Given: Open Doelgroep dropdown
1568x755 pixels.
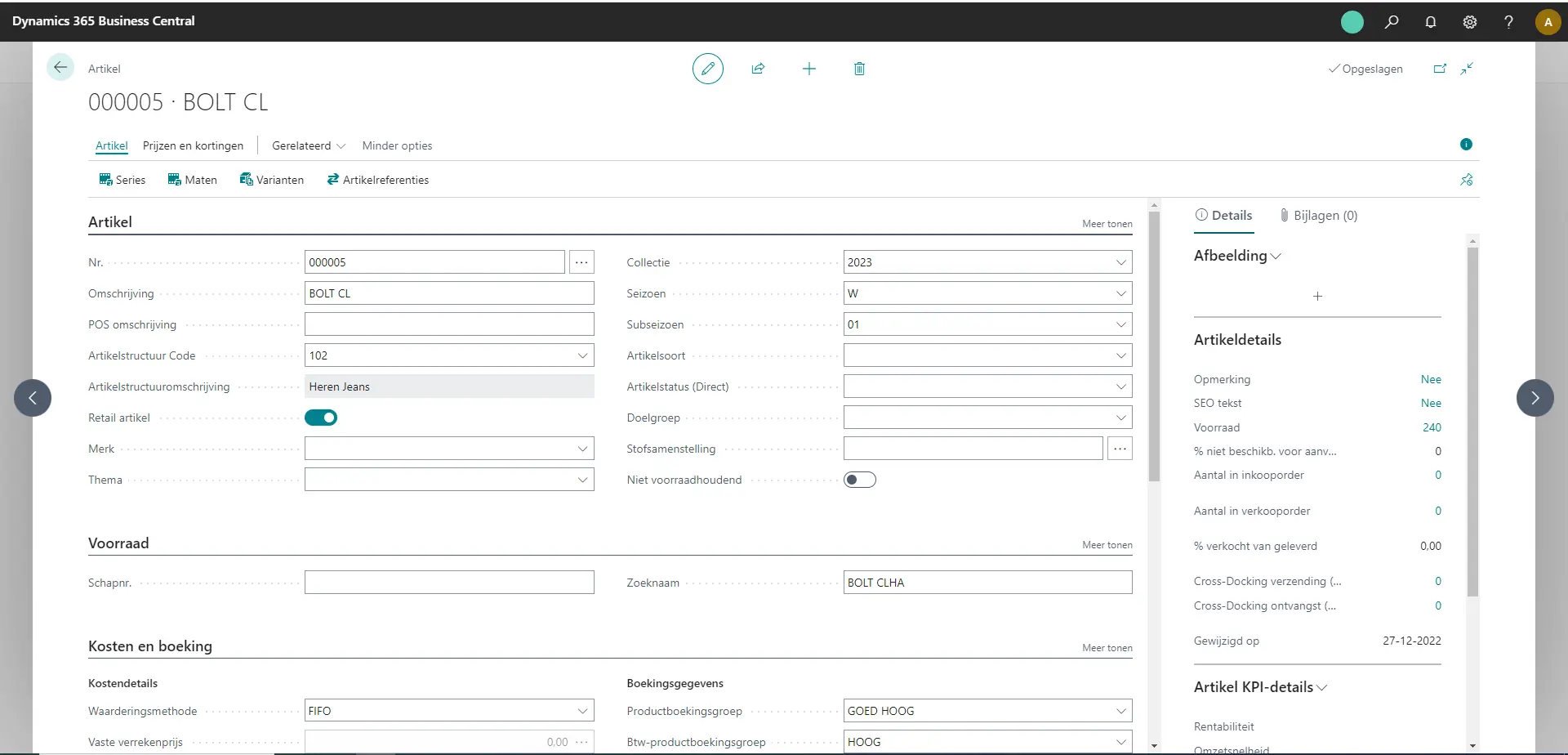Looking at the screenshot, I should [x=1120, y=418].
